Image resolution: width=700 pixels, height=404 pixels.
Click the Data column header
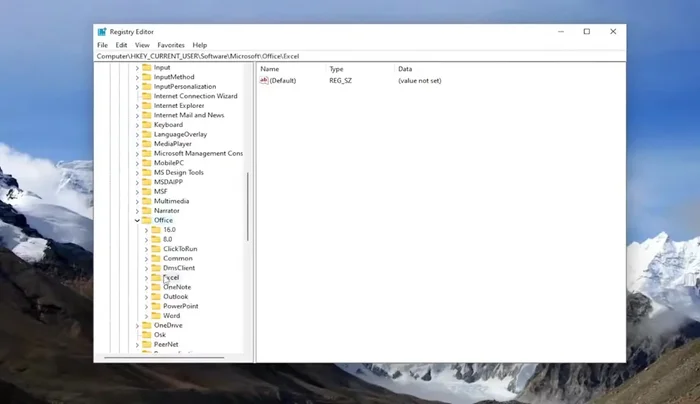click(405, 68)
